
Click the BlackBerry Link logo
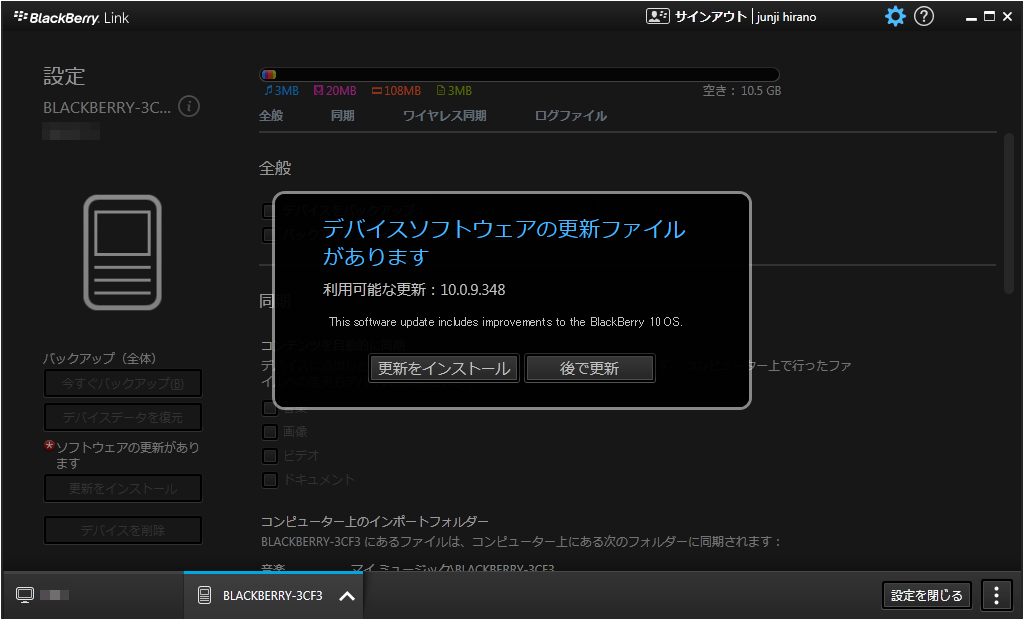71,18
